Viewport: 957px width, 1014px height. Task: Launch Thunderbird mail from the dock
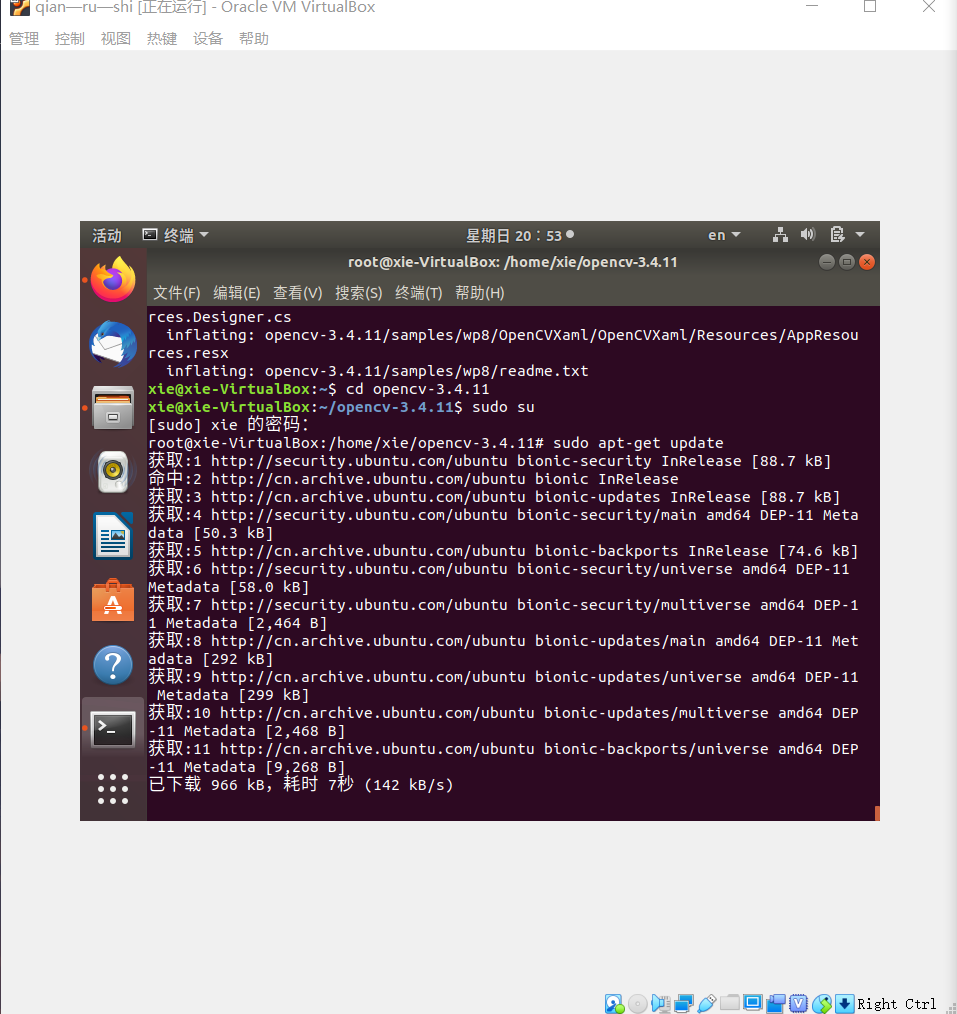113,343
